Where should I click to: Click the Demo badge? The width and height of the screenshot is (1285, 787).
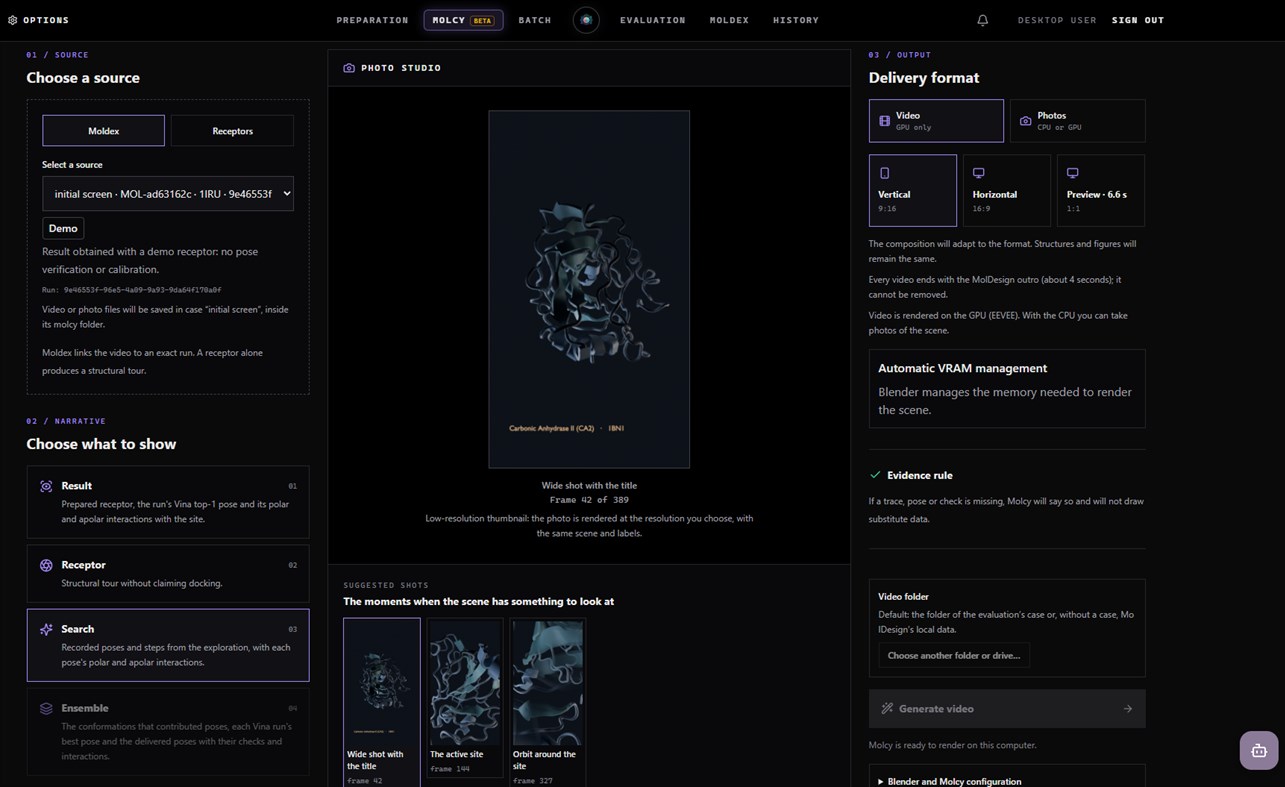[63, 228]
